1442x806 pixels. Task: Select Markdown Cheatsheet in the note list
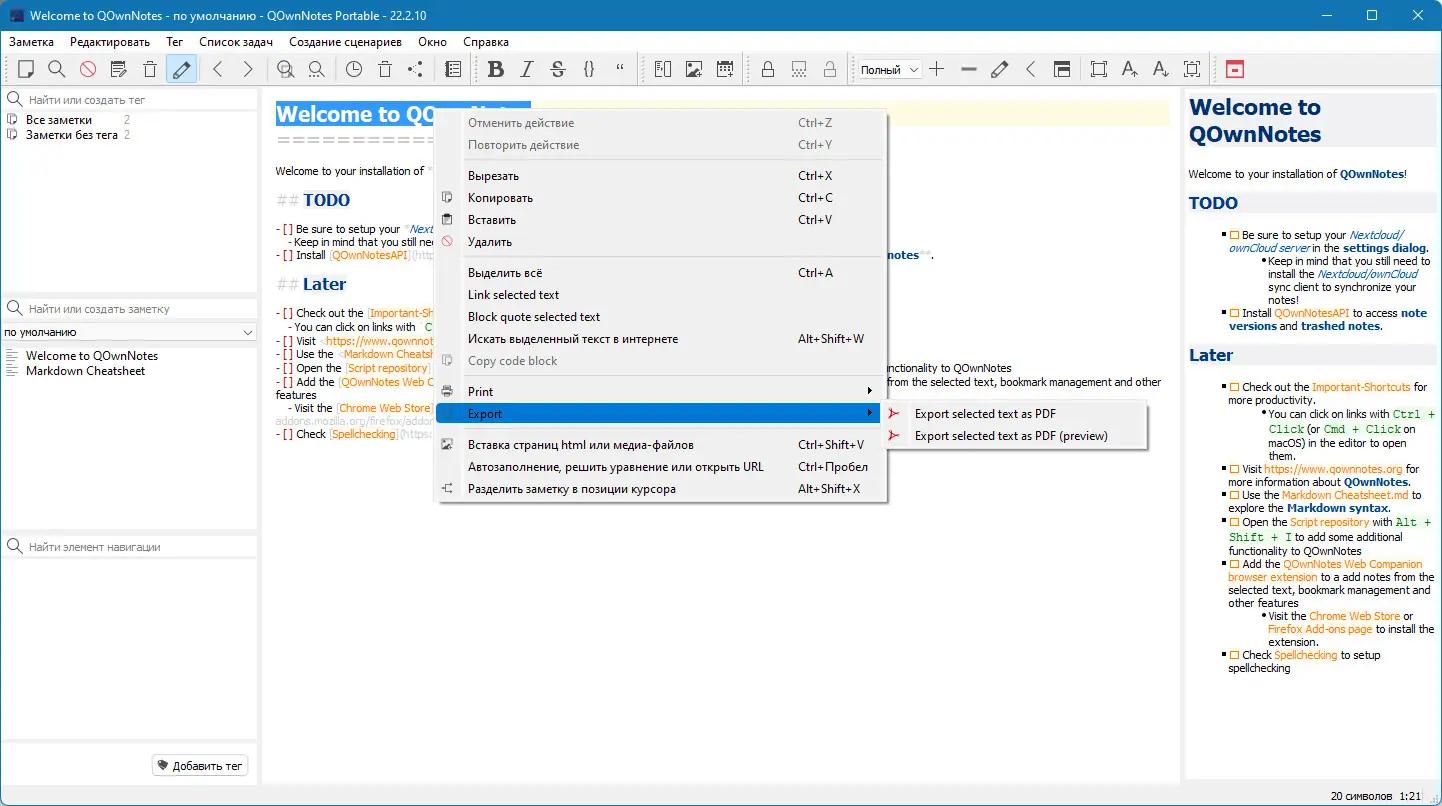85,371
